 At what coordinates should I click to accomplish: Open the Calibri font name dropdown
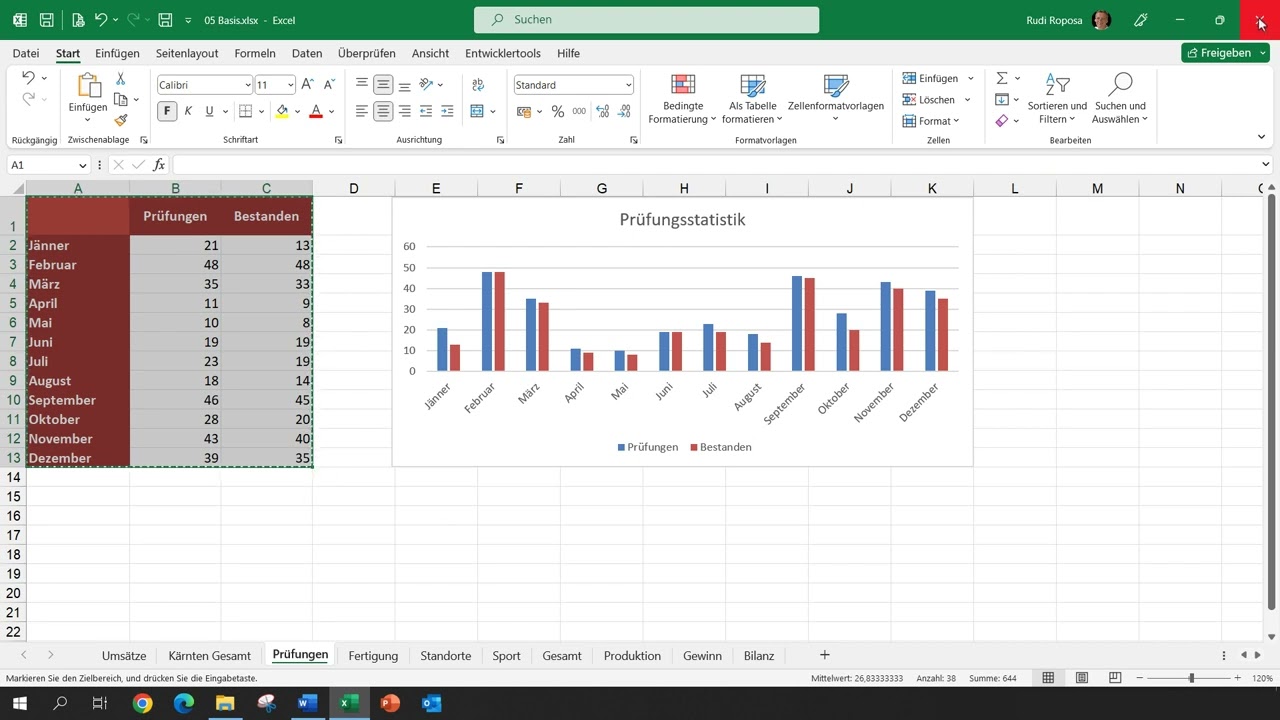pyautogui.click(x=247, y=85)
